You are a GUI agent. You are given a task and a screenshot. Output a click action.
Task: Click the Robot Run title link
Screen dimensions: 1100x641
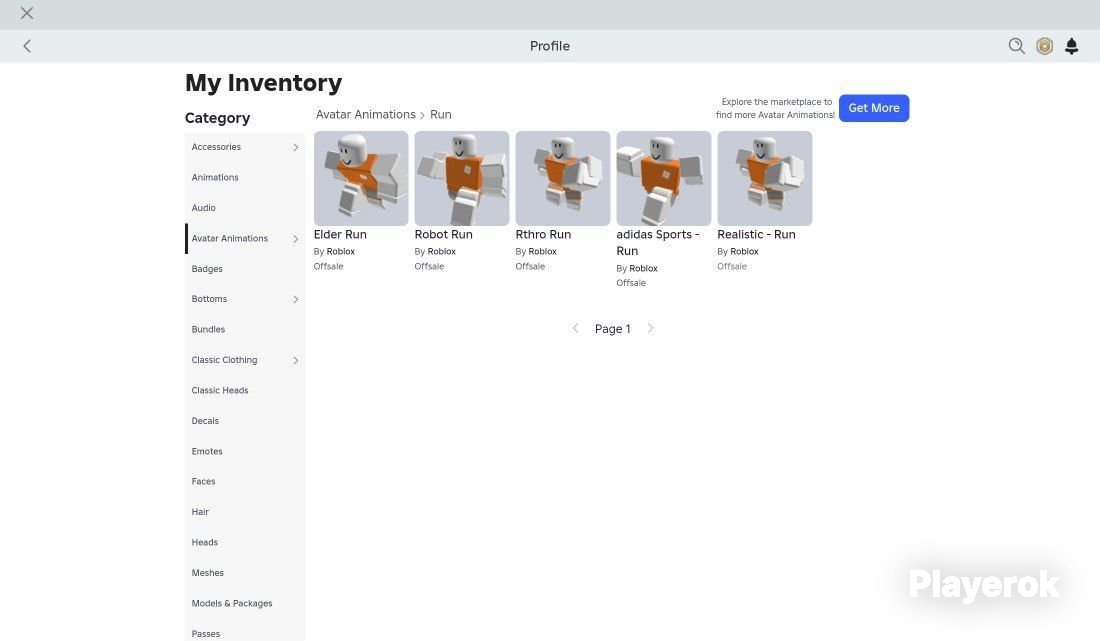[x=443, y=234]
